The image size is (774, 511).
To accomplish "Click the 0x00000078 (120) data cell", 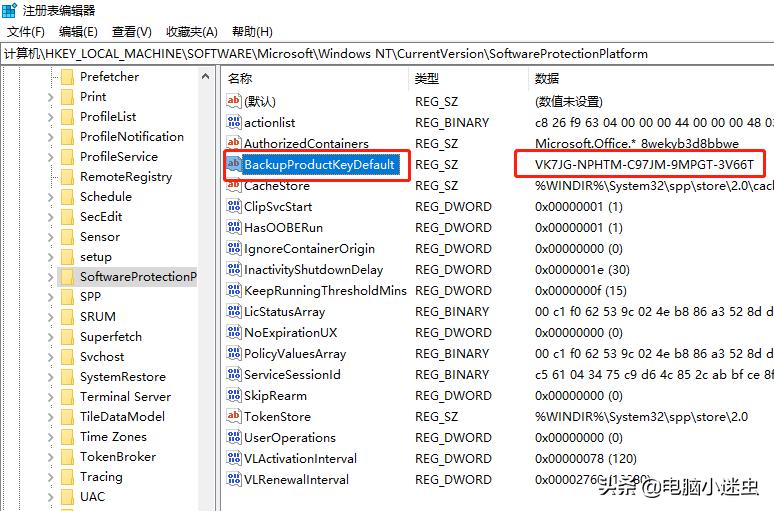I will tap(585, 459).
